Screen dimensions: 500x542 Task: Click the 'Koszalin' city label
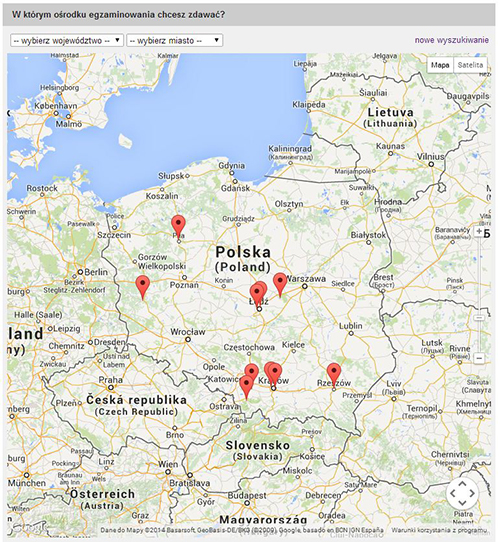pyautogui.click(x=162, y=196)
